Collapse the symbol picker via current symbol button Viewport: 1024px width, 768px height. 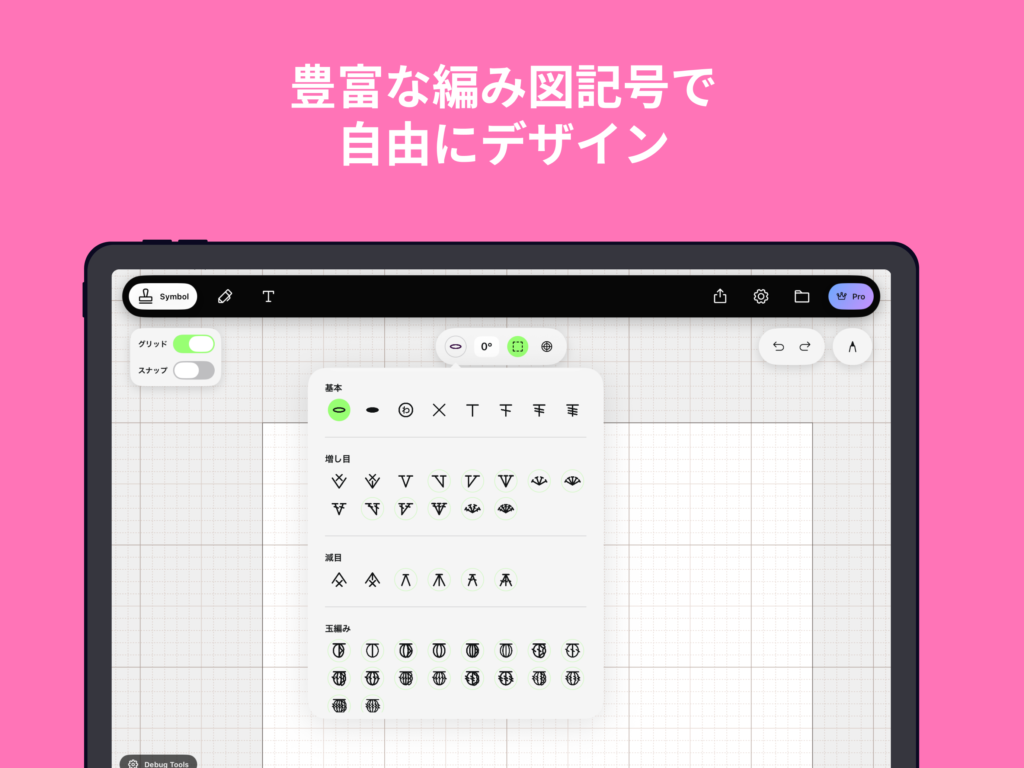(x=455, y=346)
